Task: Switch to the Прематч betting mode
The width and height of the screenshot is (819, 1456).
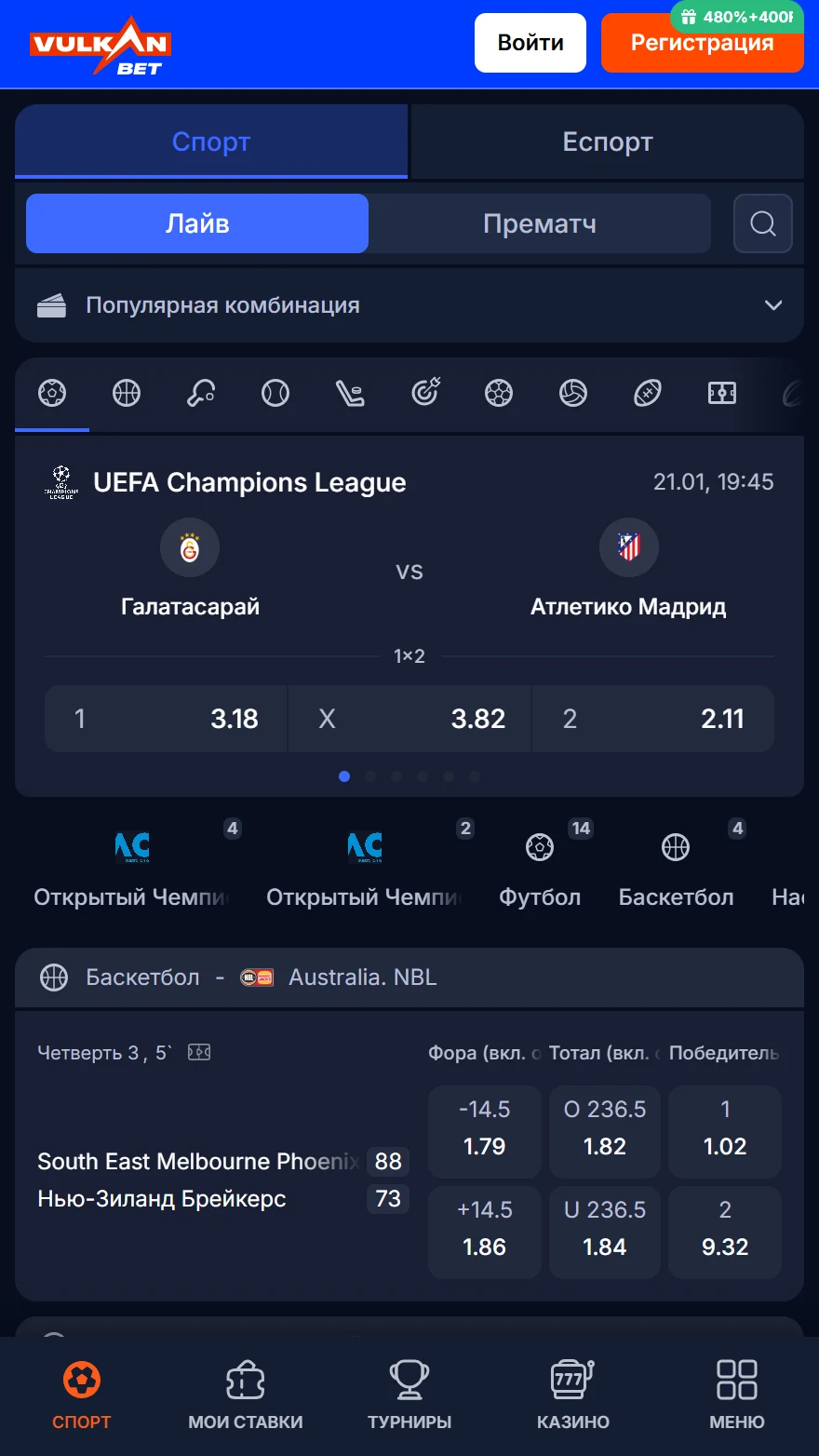Action: coord(540,223)
